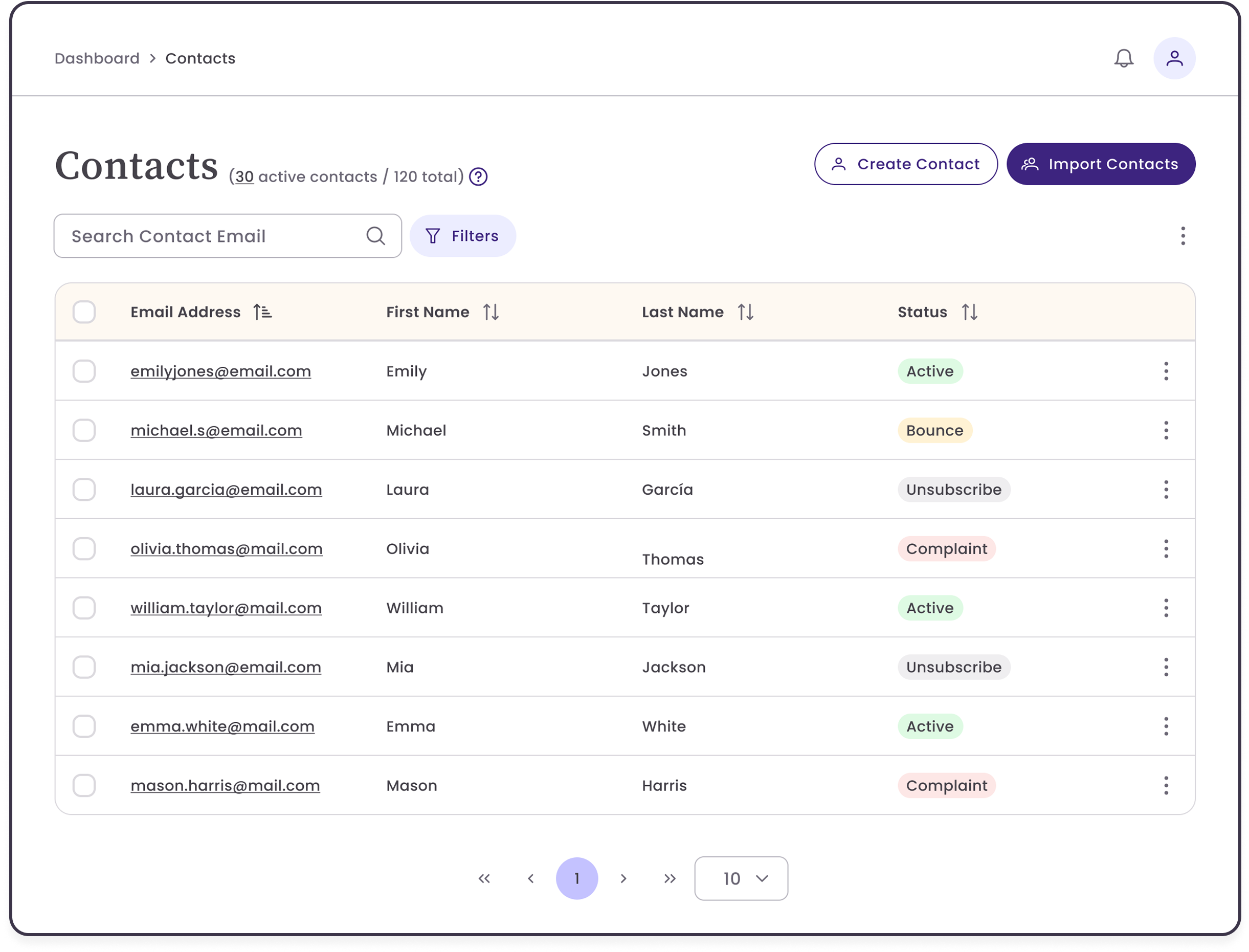Open the link for mia.jackson@email.com
Screen dimensions: 1249x952
point(226,667)
